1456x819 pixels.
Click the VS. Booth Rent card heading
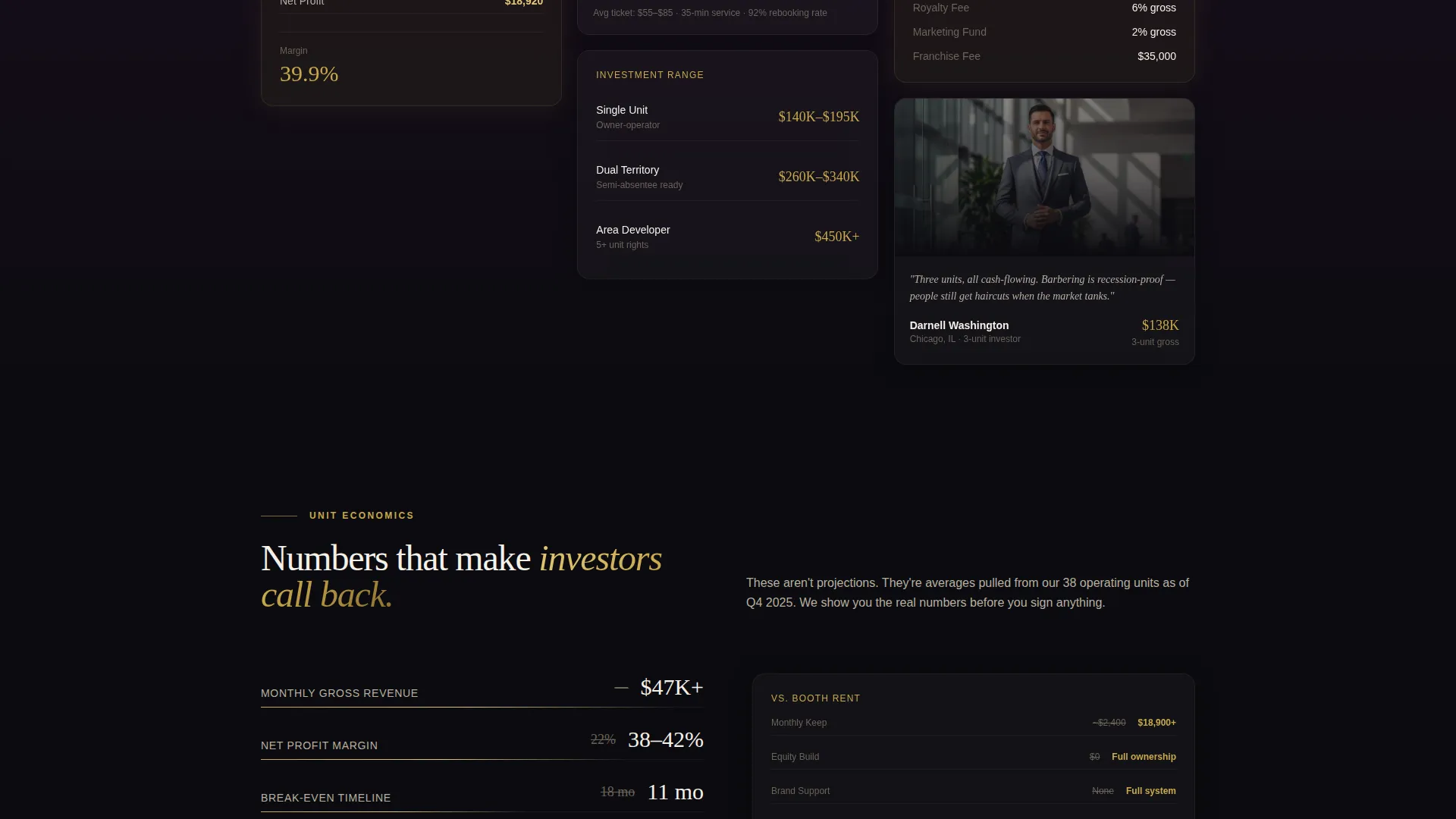(x=815, y=698)
